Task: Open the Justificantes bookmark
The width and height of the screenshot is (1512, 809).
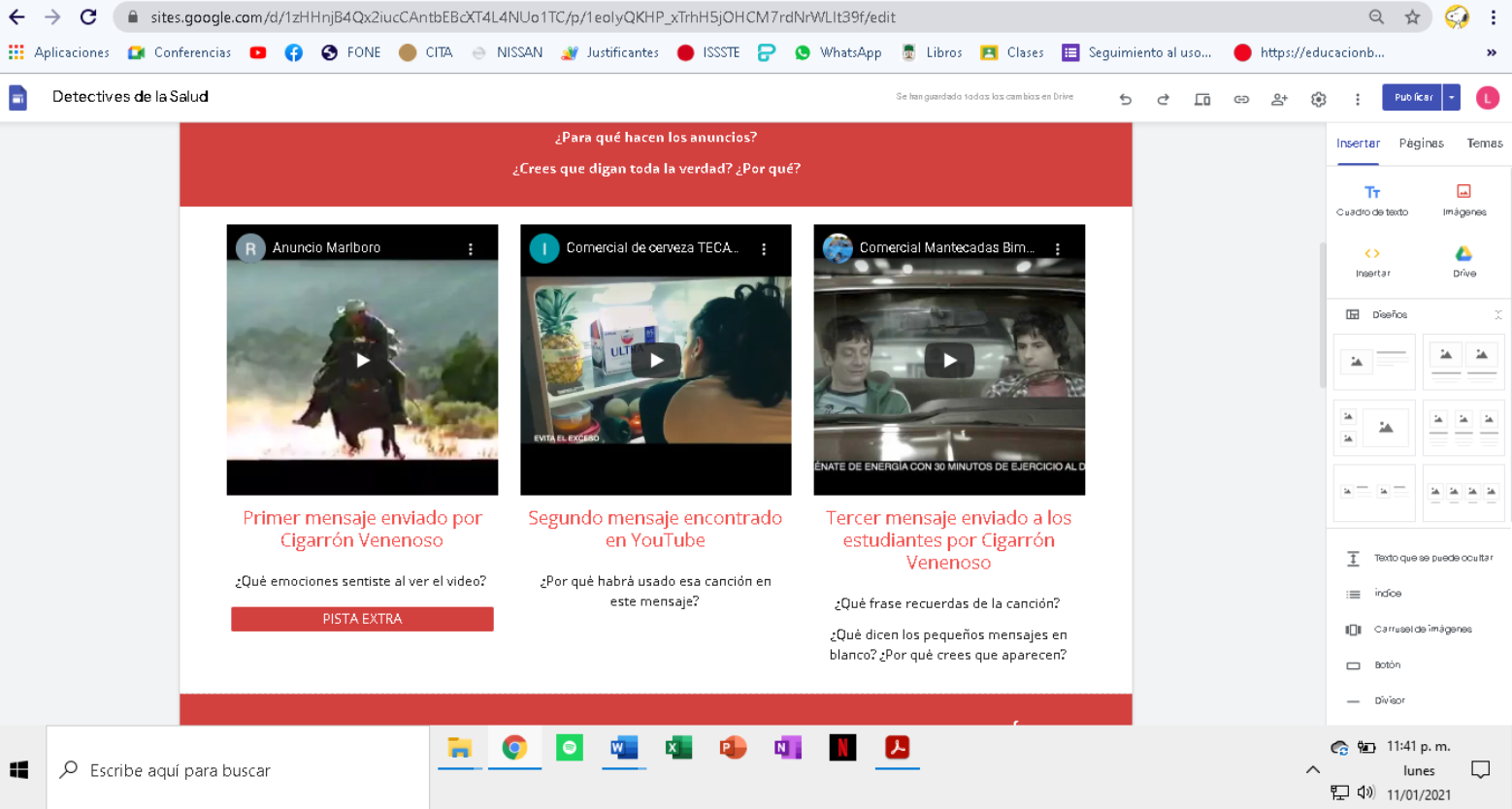Action: coord(610,52)
